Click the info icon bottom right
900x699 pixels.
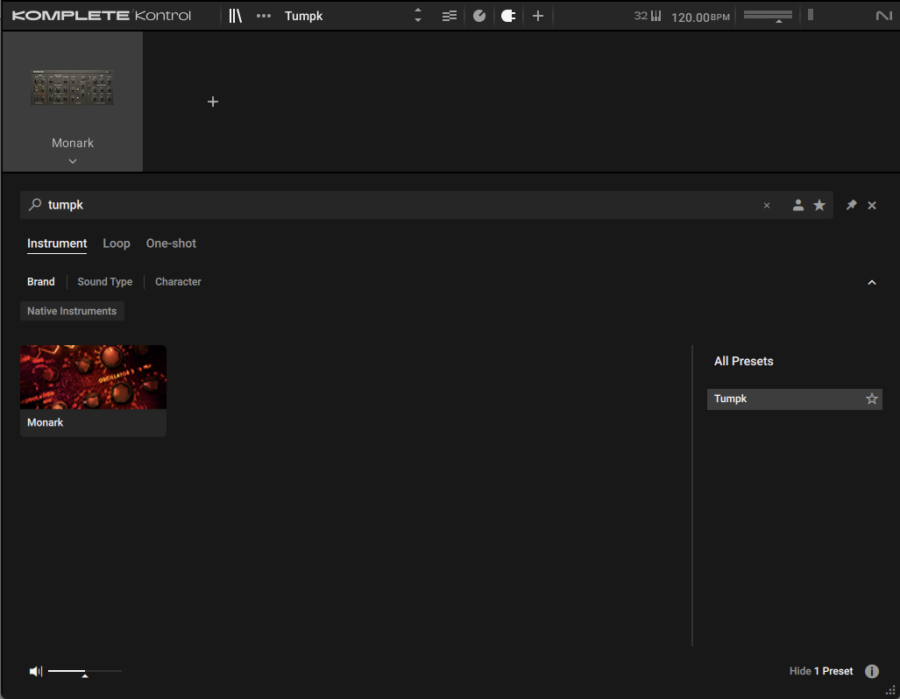871,671
